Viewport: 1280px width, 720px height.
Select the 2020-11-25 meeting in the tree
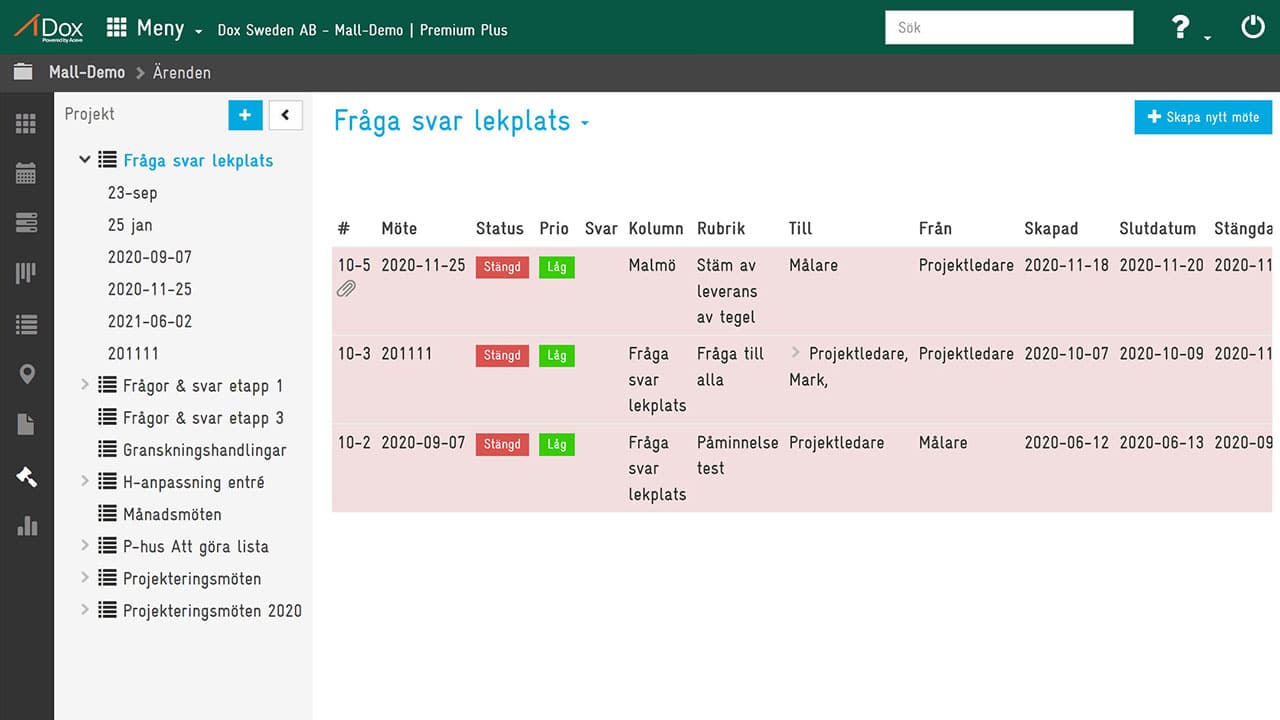[x=149, y=289]
